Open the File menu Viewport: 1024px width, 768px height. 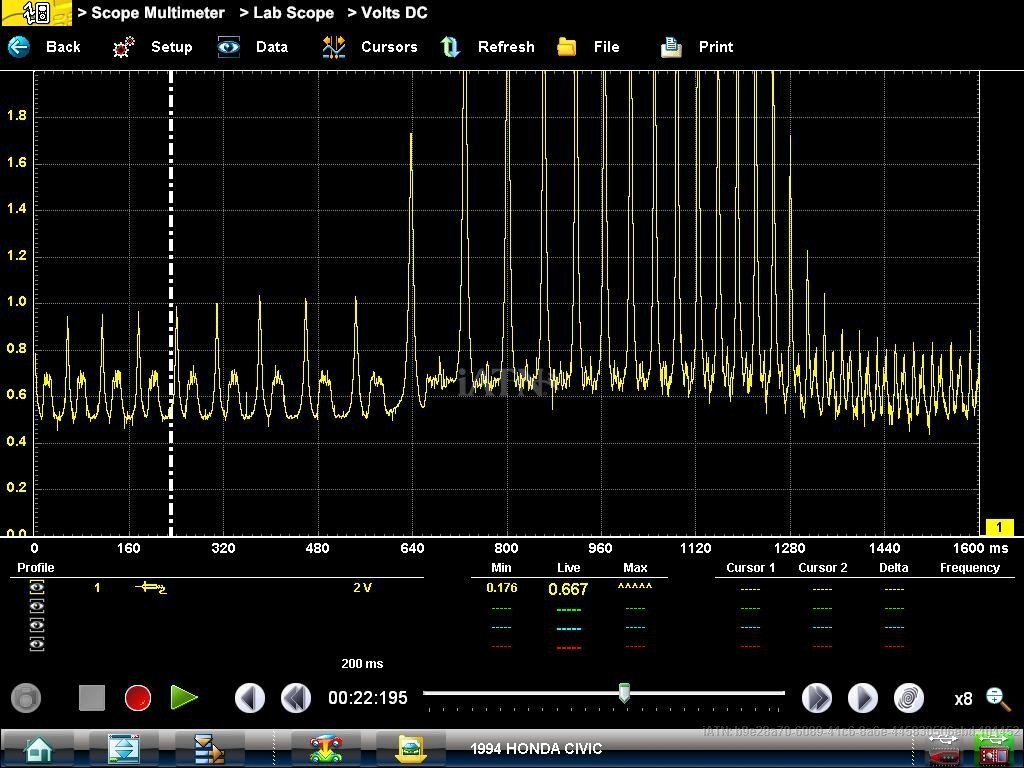click(567, 47)
